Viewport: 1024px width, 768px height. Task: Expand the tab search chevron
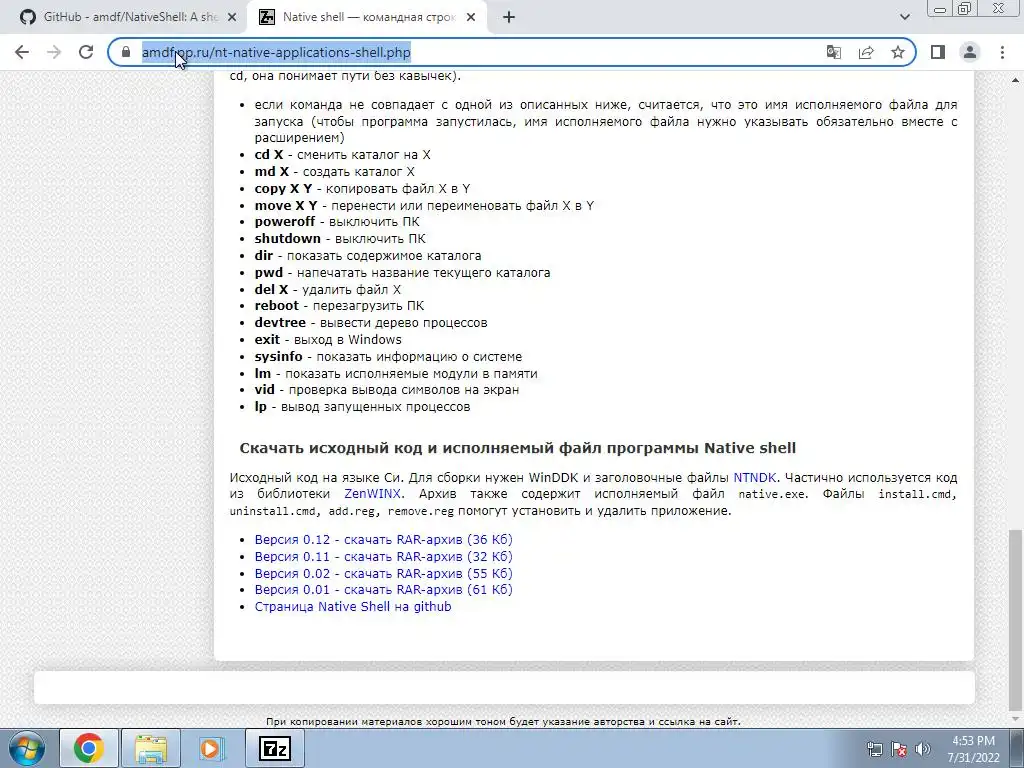coord(904,18)
